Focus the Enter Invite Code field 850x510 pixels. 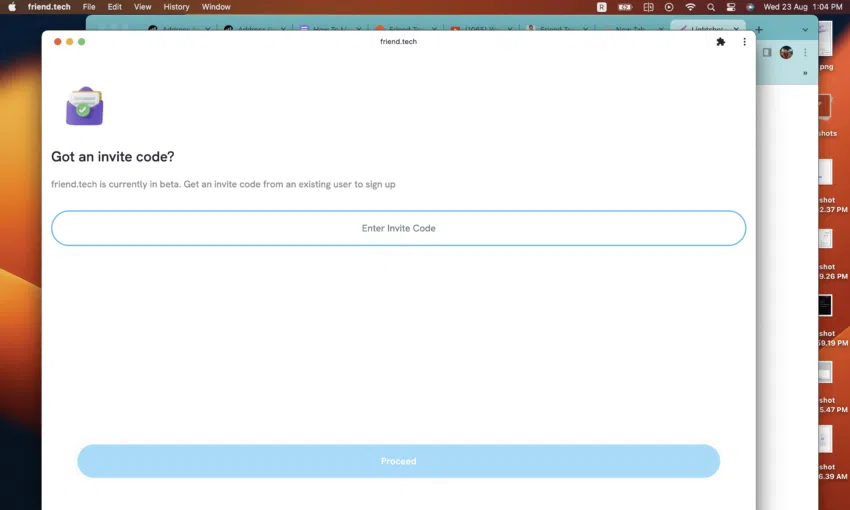click(398, 228)
